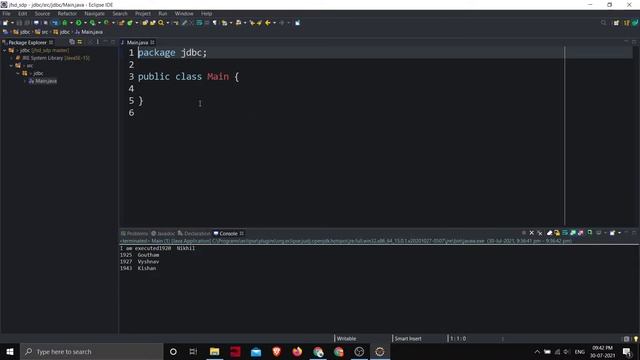Click Collapse All icon in Package Explorer
This screenshot has width=640, height=360.
72,42
